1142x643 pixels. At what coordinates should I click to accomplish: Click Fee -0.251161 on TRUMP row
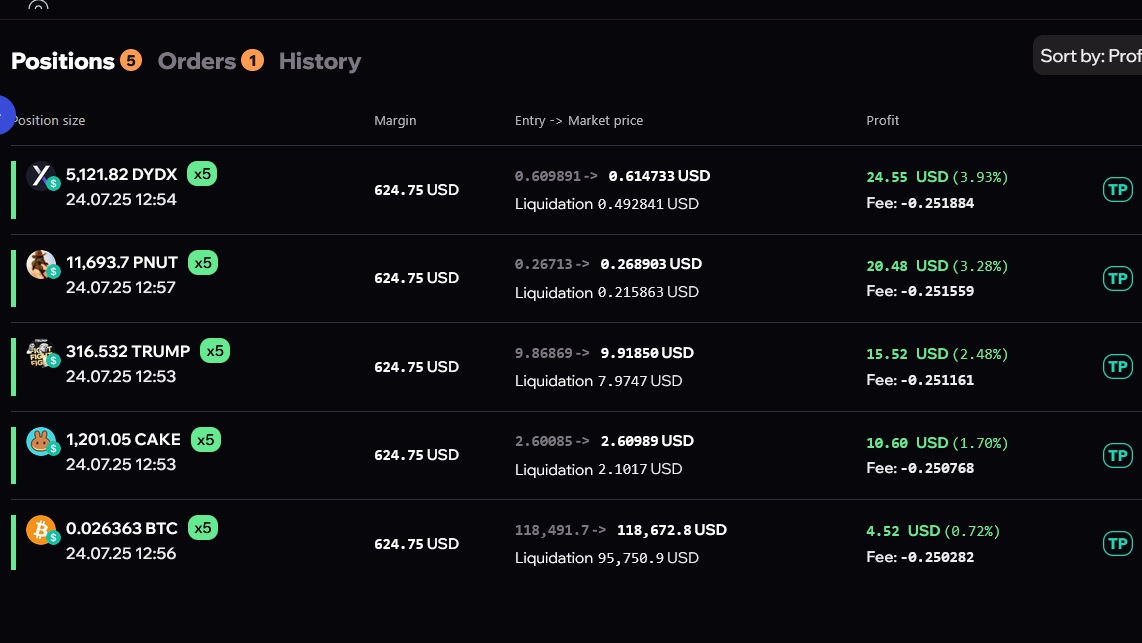point(920,380)
